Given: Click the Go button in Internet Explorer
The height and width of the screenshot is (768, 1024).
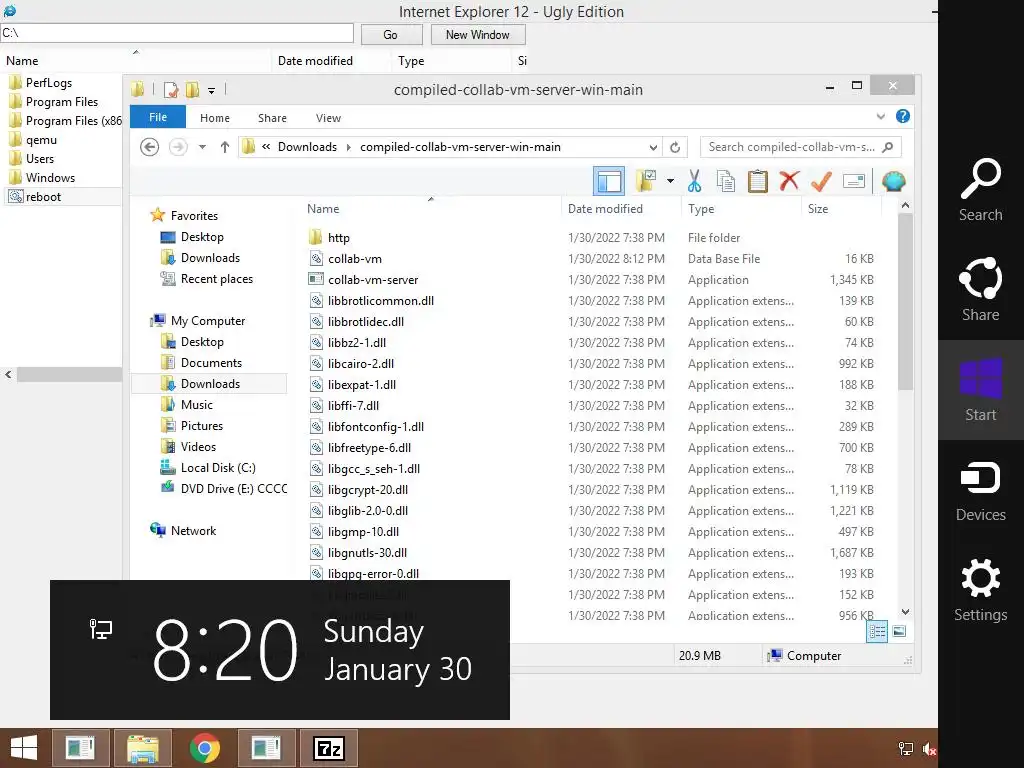Looking at the screenshot, I should (x=391, y=35).
